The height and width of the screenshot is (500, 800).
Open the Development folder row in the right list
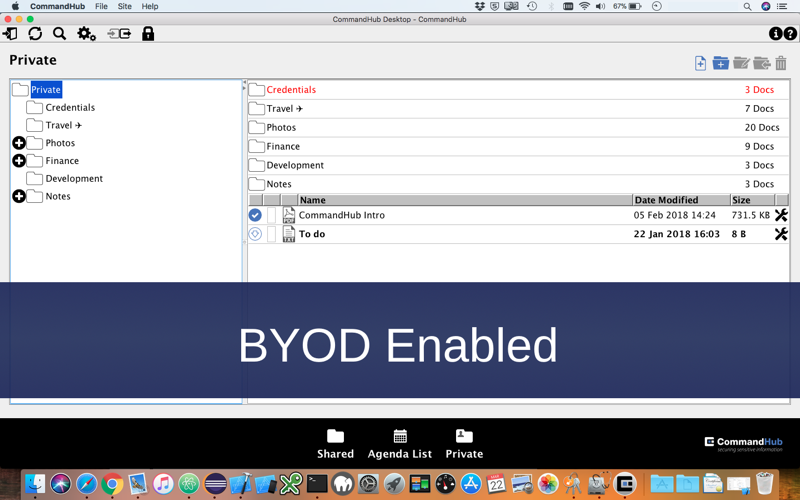click(x=518, y=165)
